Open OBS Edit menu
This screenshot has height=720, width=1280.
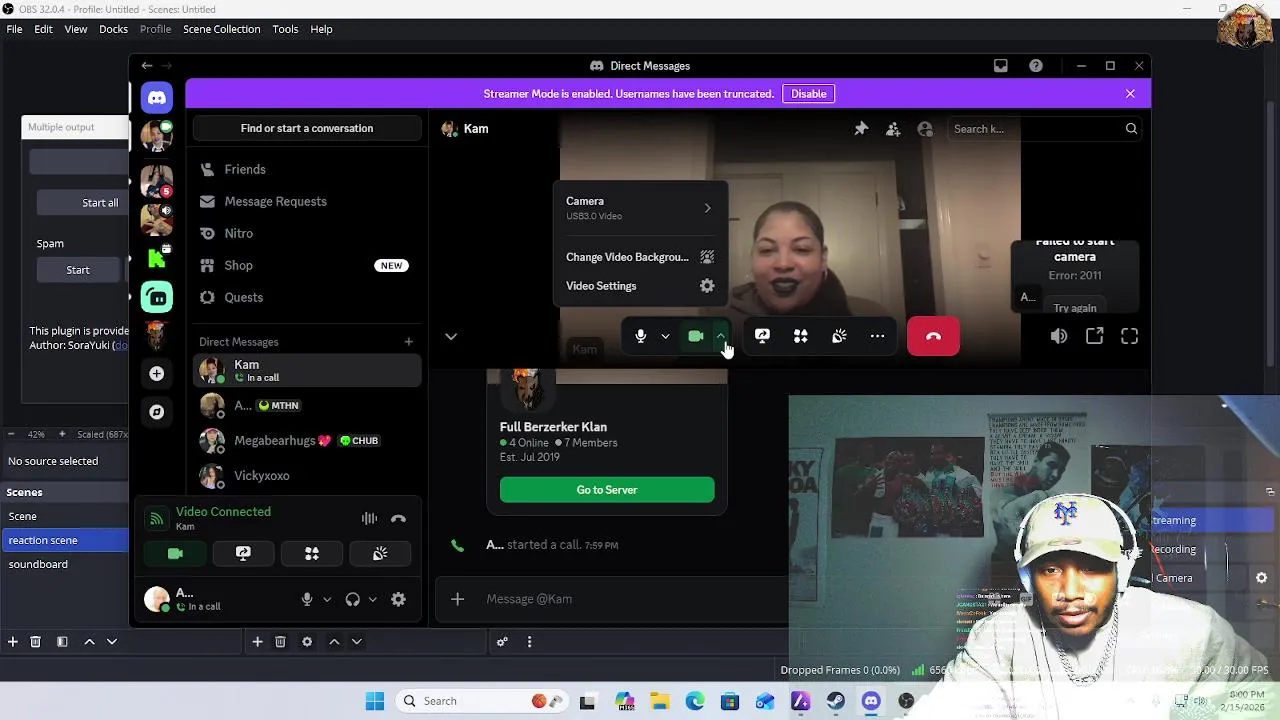click(x=43, y=29)
